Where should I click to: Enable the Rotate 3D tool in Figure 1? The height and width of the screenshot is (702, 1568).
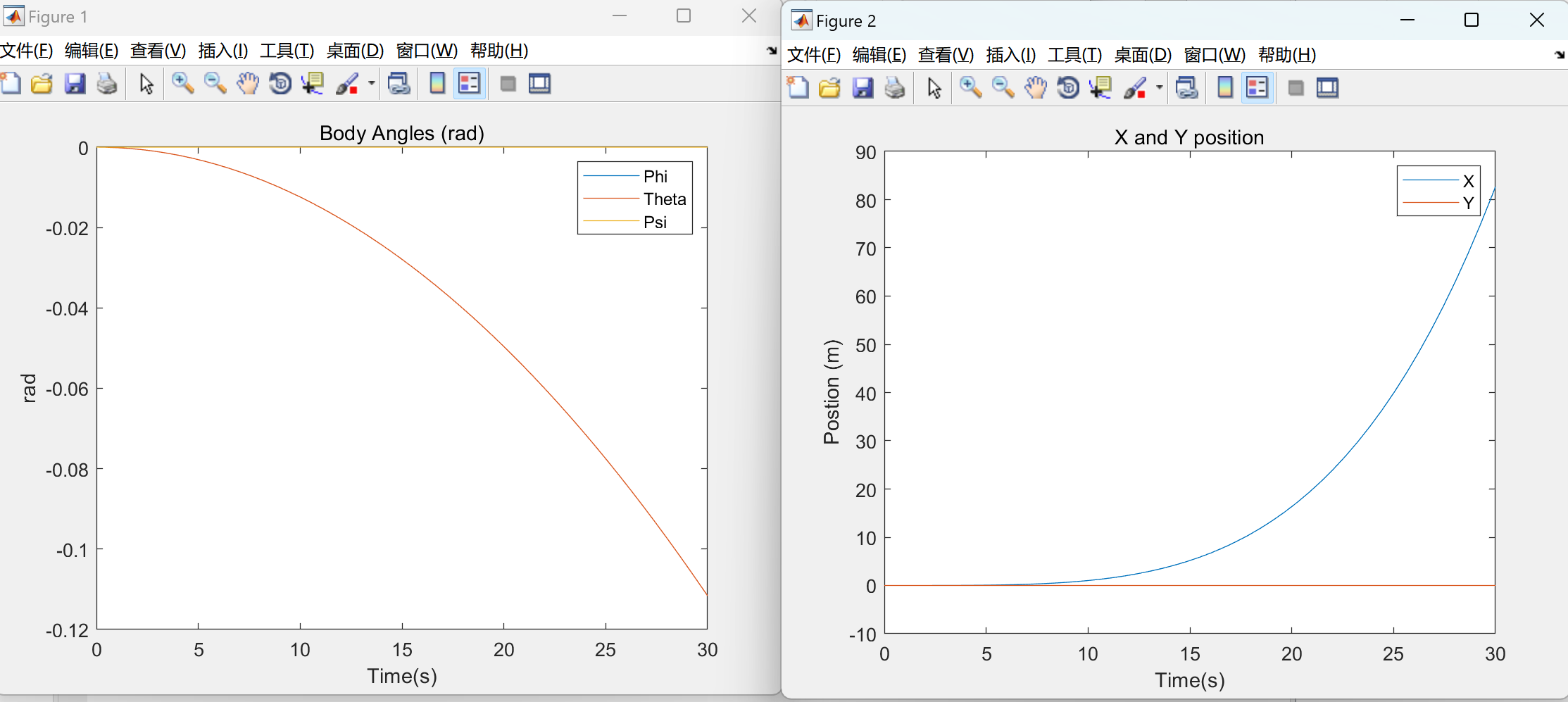(280, 83)
